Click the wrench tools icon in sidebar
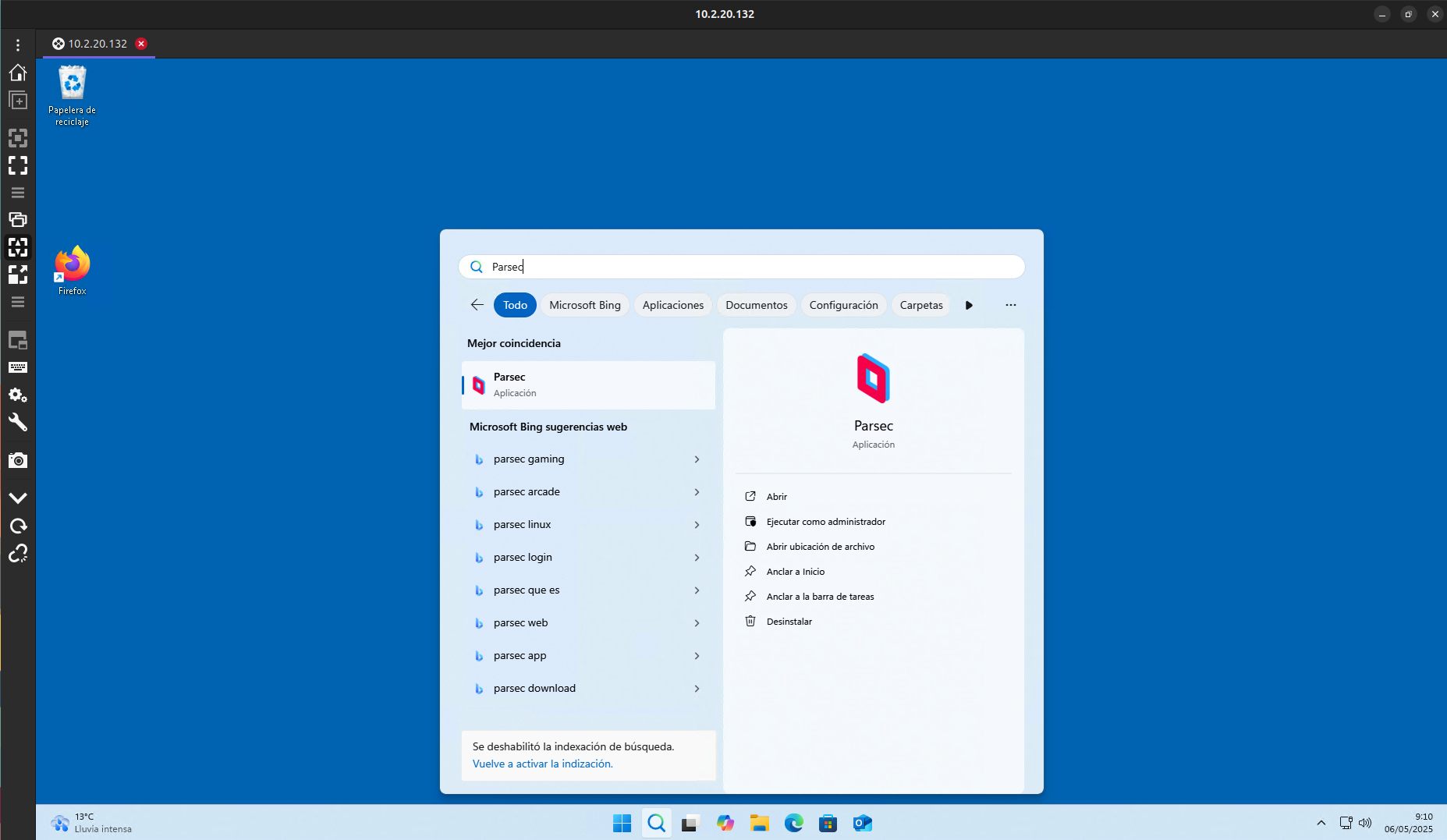 point(18,423)
